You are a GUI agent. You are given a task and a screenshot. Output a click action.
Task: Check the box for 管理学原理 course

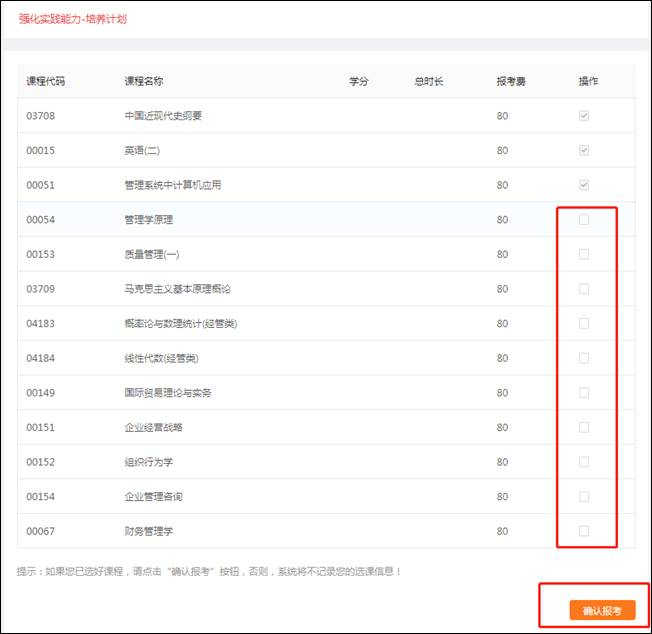tap(584, 220)
